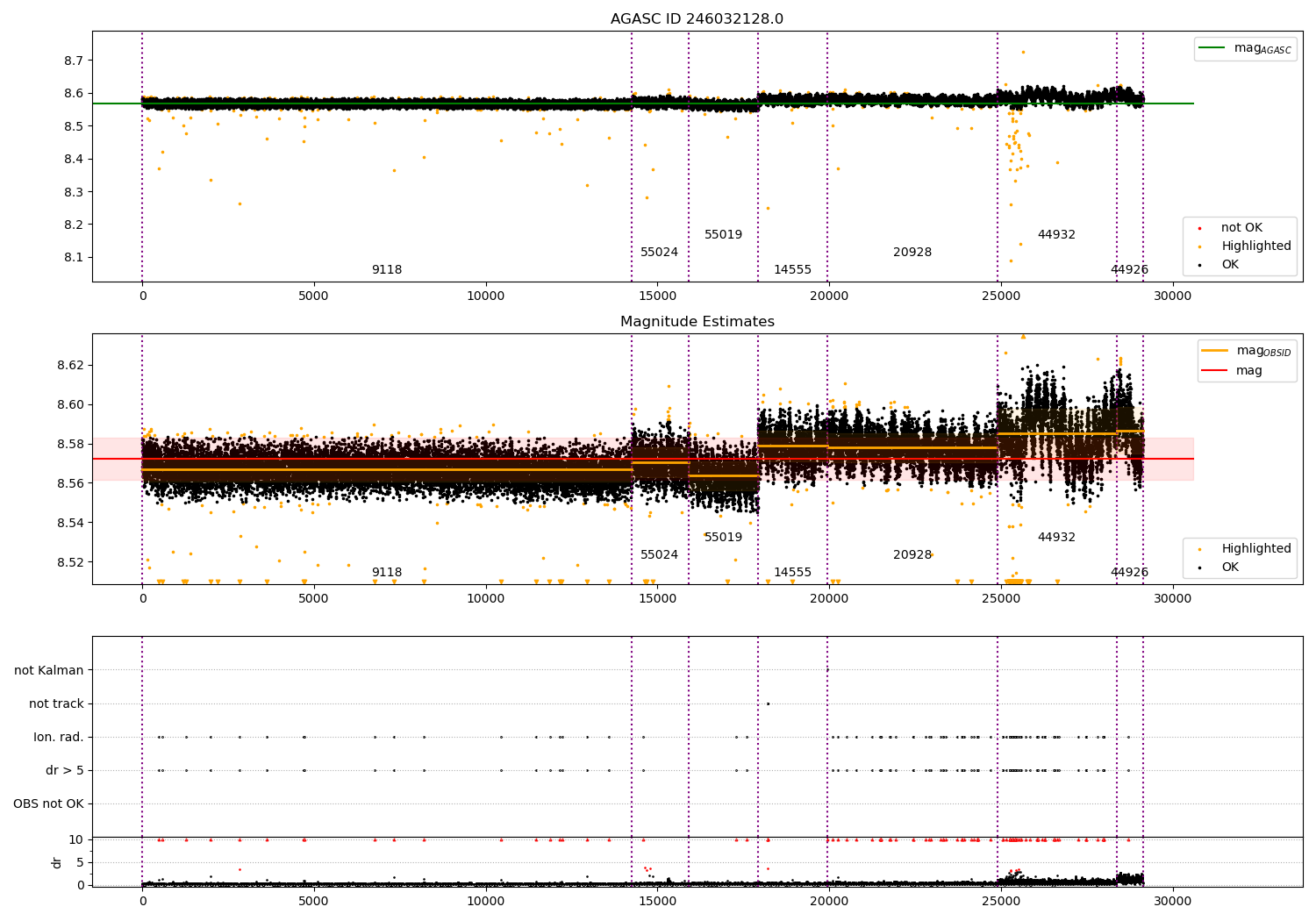Viewport: 1316px width, 921px height.
Task: Click the 8.56 tick on middle y-axis
Action: (70, 484)
